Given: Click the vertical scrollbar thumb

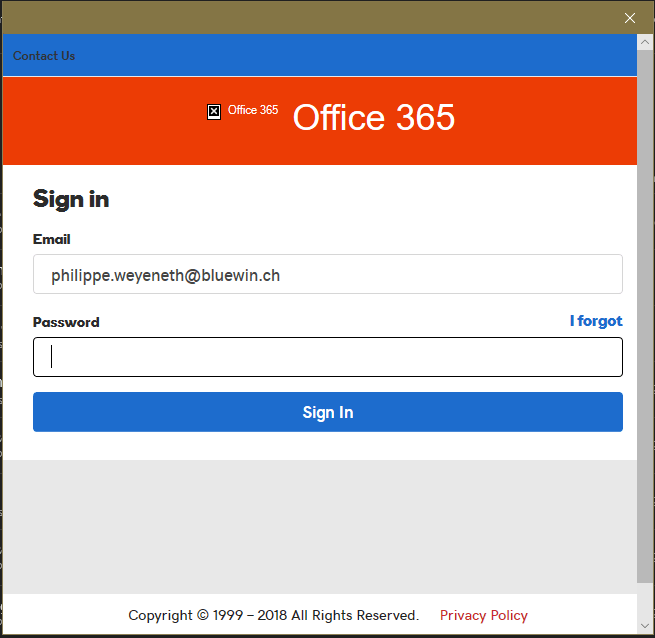Looking at the screenshot, I should point(645,300).
